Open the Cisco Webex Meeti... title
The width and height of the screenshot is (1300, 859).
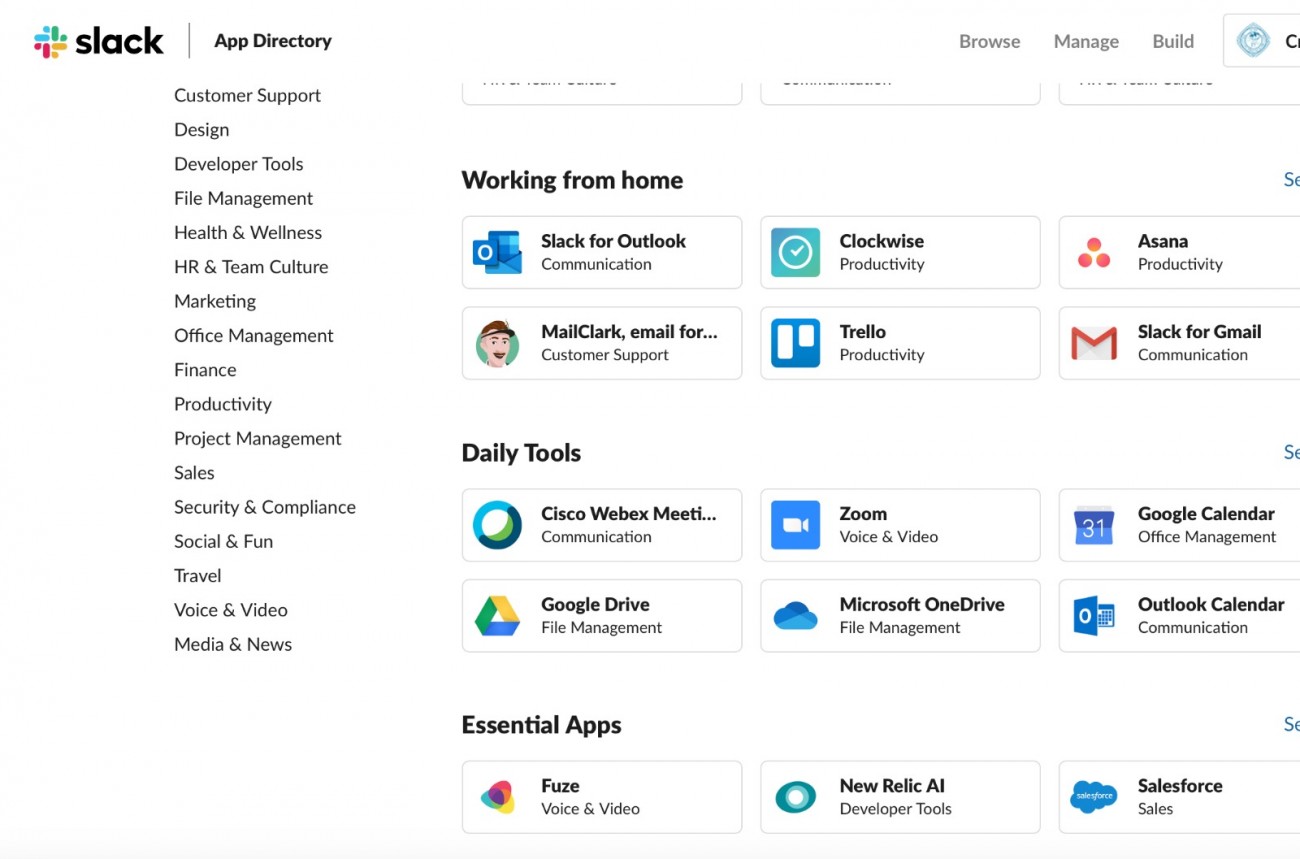click(628, 513)
